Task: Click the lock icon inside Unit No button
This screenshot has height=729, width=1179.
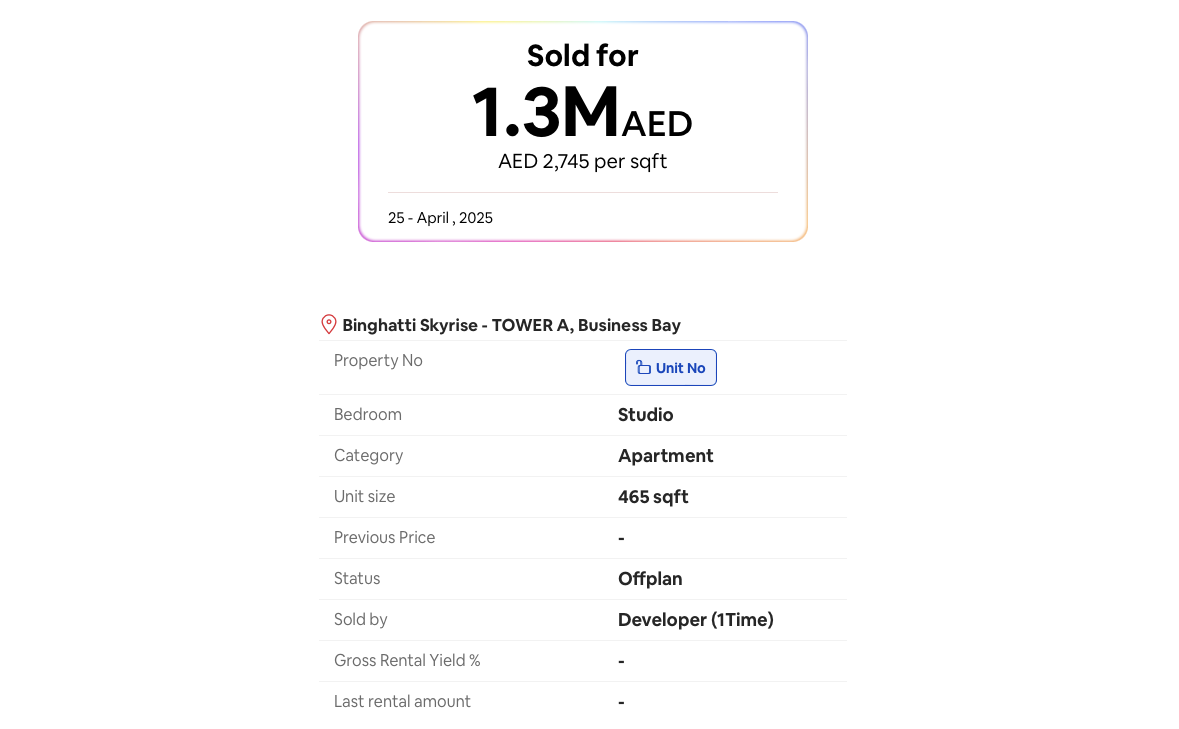Action: (x=643, y=368)
